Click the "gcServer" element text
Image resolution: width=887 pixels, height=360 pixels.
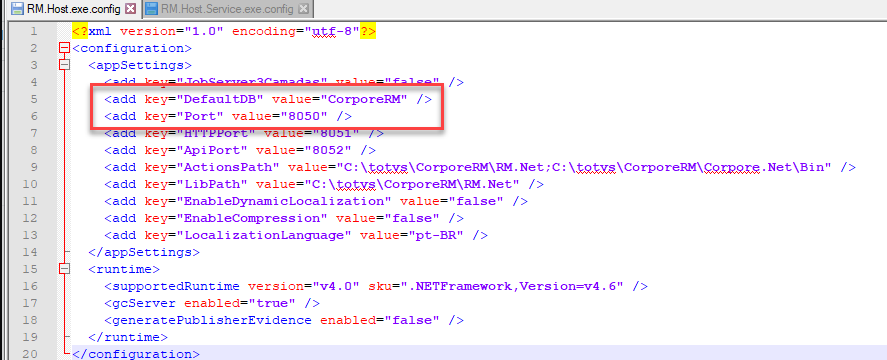[x=144, y=303]
